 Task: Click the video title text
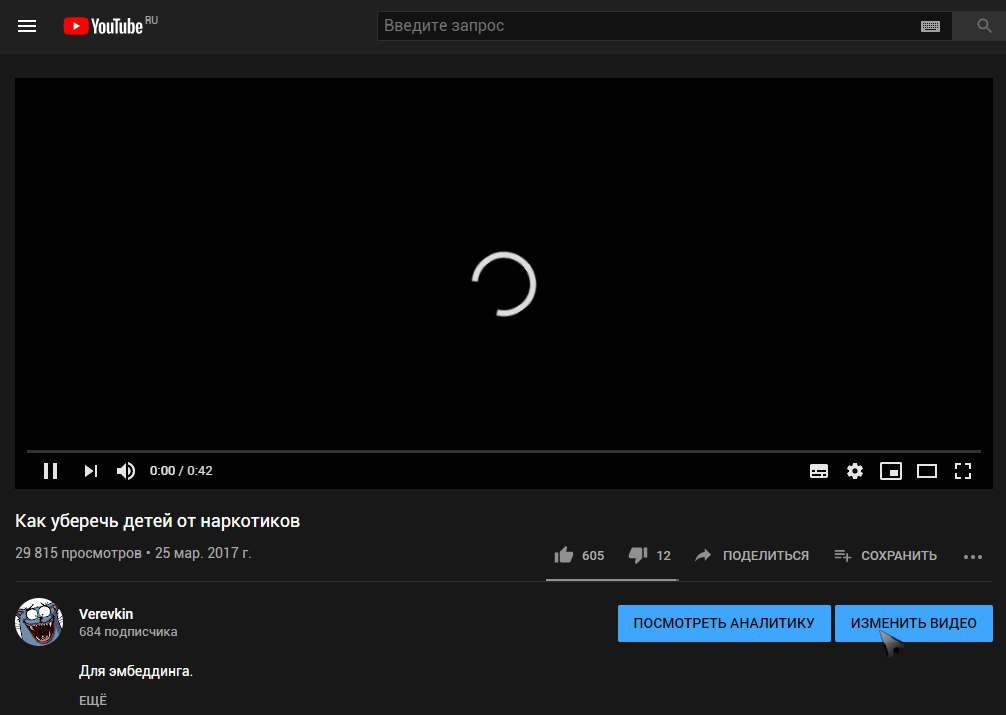157,521
